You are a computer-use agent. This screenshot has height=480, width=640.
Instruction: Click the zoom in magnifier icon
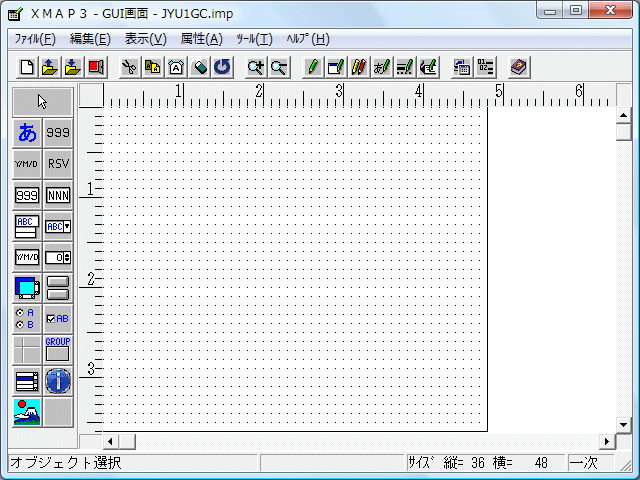click(256, 67)
